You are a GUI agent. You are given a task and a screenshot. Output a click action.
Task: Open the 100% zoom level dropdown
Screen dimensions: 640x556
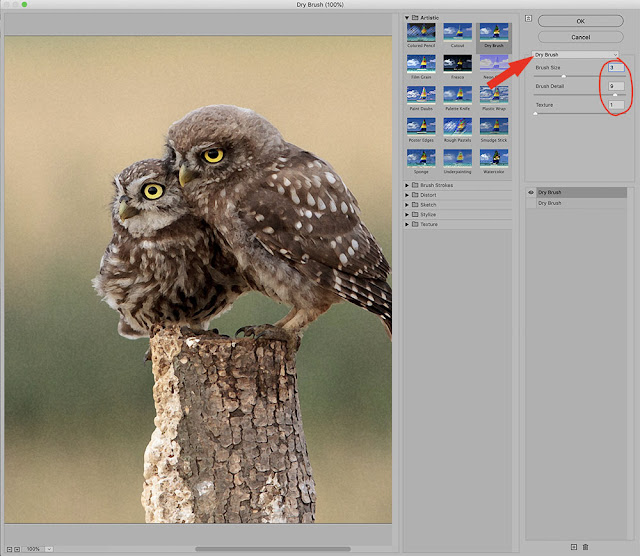(x=49, y=549)
